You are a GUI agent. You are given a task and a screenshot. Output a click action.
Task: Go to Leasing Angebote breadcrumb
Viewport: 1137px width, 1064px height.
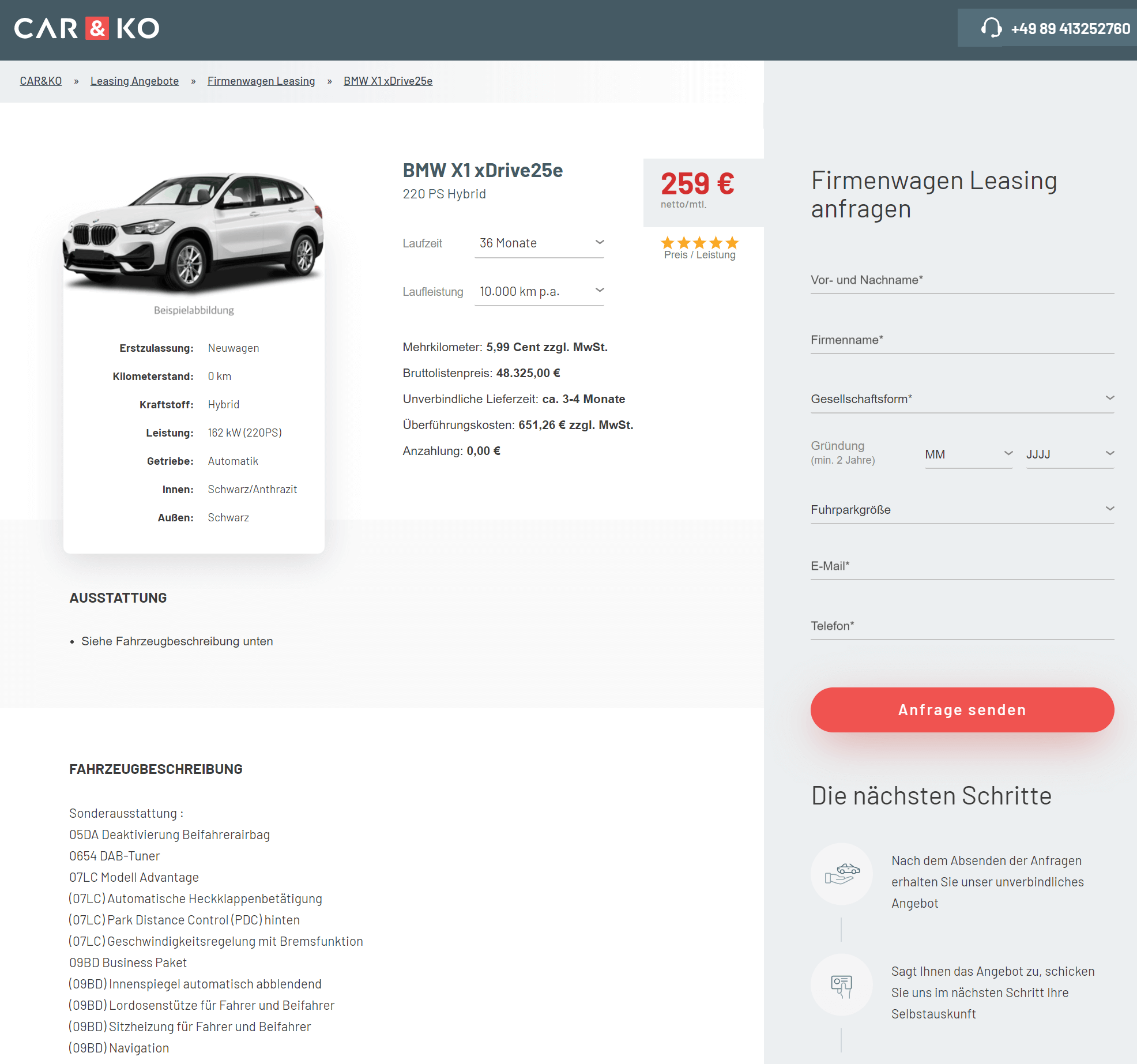click(x=134, y=81)
